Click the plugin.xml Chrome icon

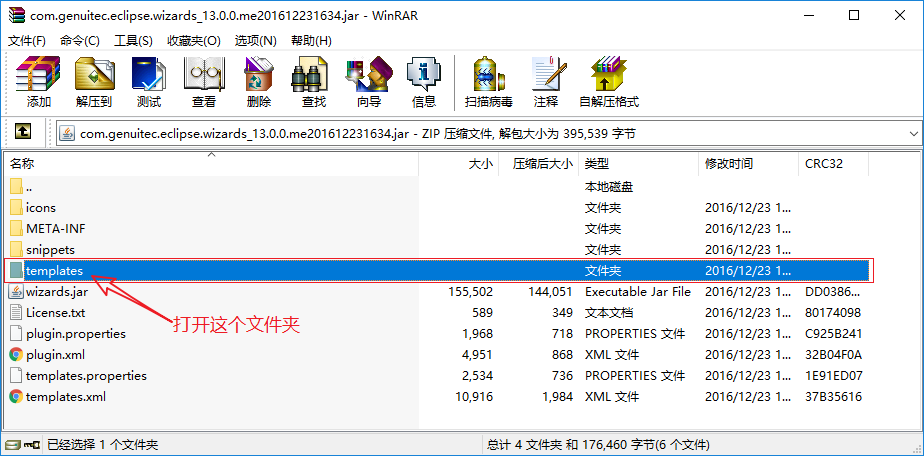(x=16, y=355)
